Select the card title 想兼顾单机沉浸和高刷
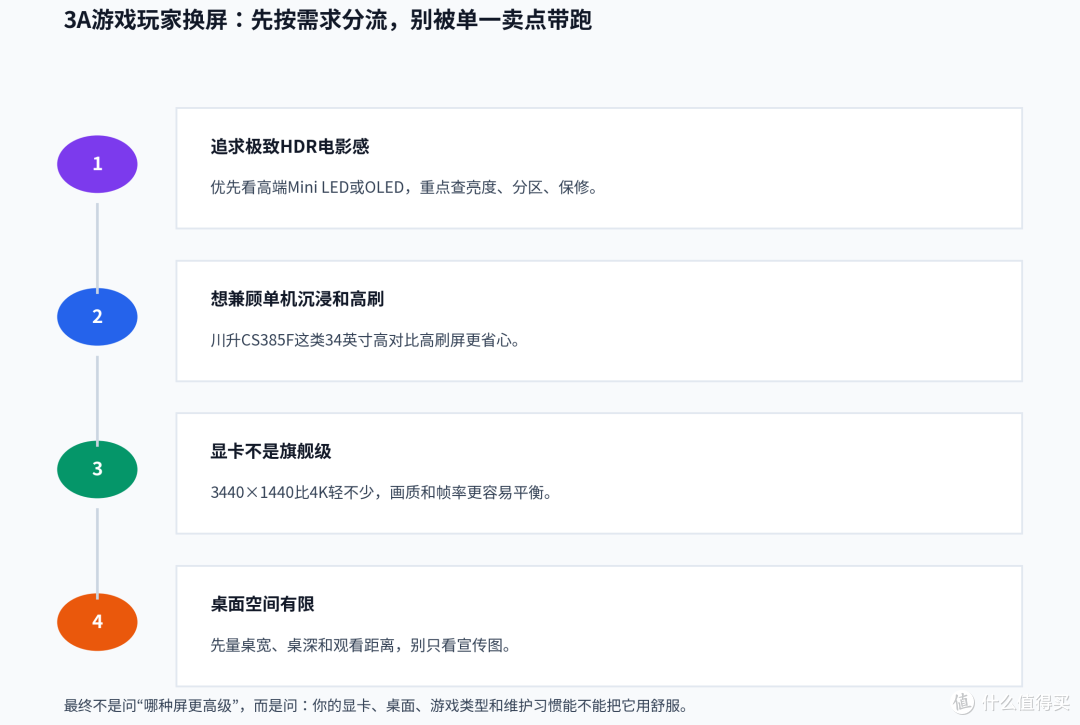Screen dimensions: 1080x725 pos(297,300)
